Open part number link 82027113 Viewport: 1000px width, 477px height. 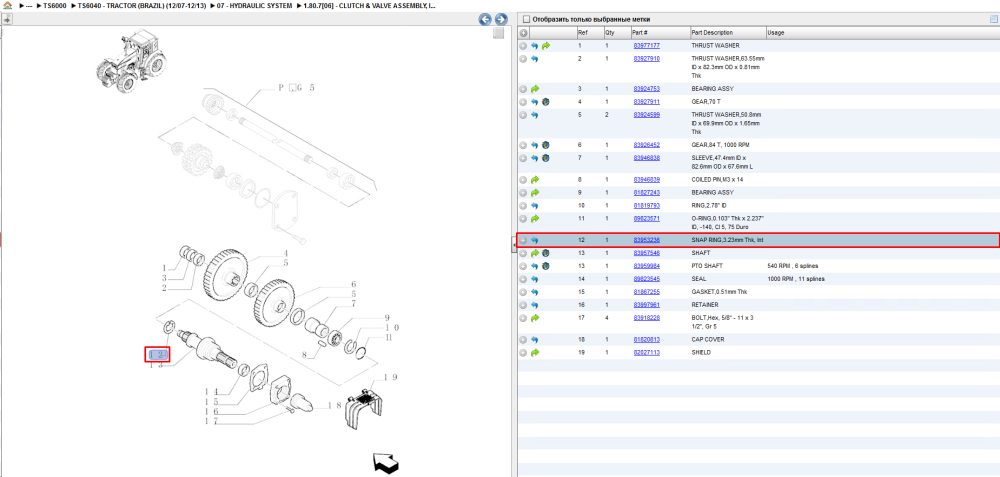point(646,353)
